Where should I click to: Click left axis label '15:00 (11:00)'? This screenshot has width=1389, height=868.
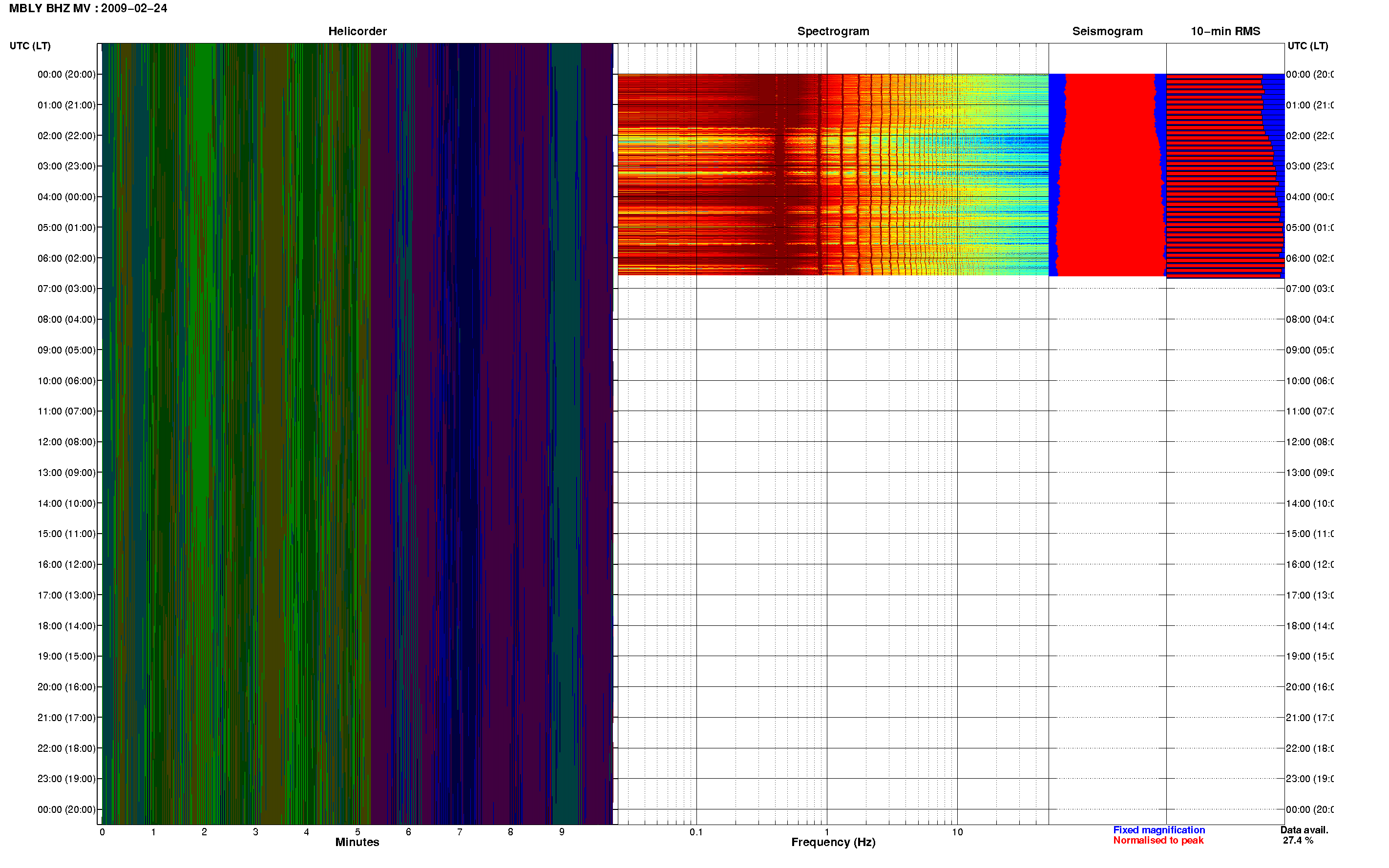[66, 533]
